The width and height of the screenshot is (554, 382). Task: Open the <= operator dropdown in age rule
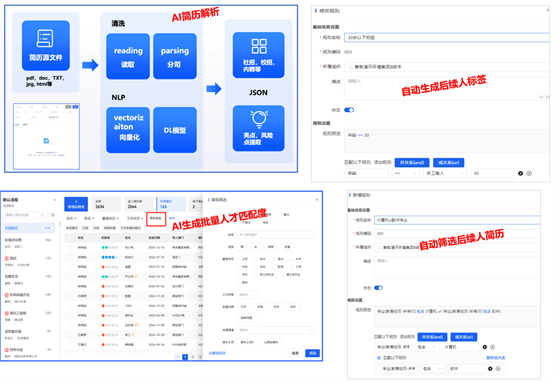coord(406,173)
